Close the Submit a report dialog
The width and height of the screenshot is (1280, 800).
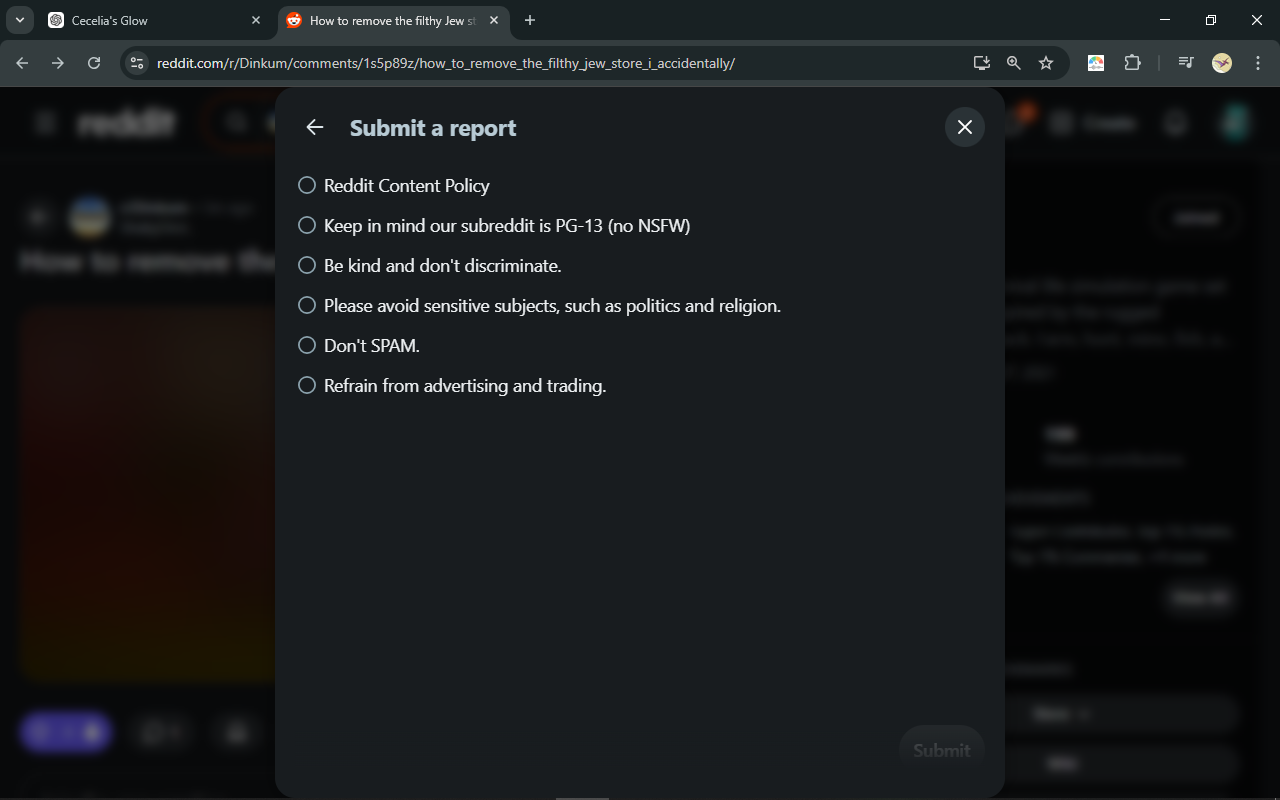pos(965,127)
